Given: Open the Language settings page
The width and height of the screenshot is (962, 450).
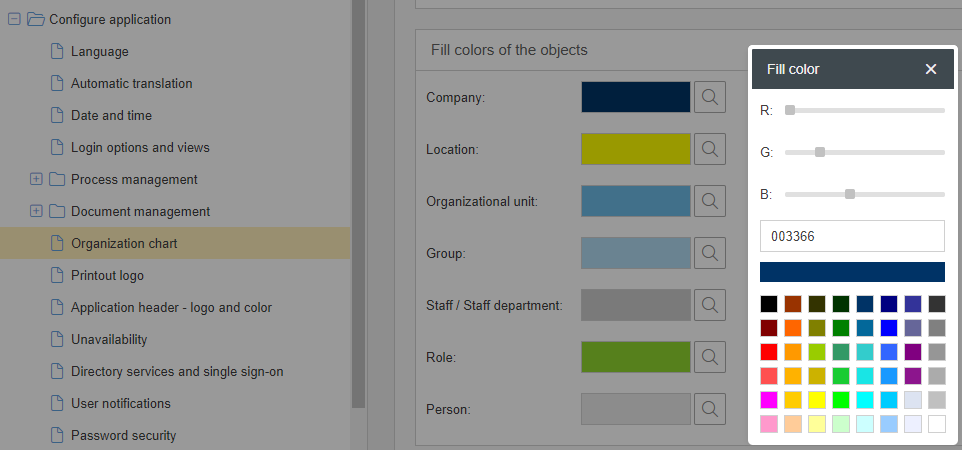Looking at the screenshot, I should pos(99,51).
